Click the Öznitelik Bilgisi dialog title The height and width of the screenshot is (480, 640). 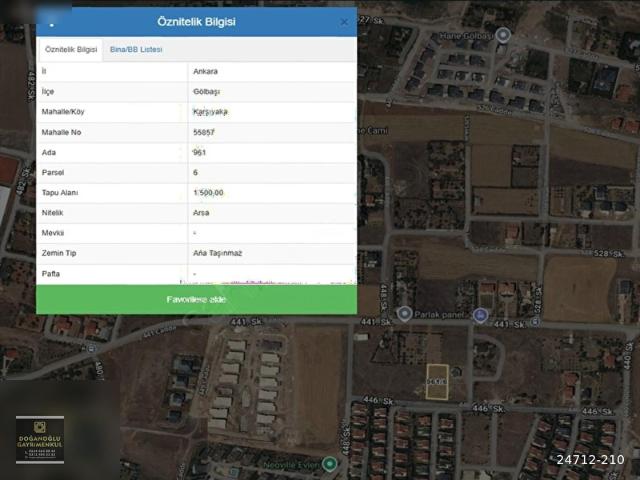click(x=196, y=22)
